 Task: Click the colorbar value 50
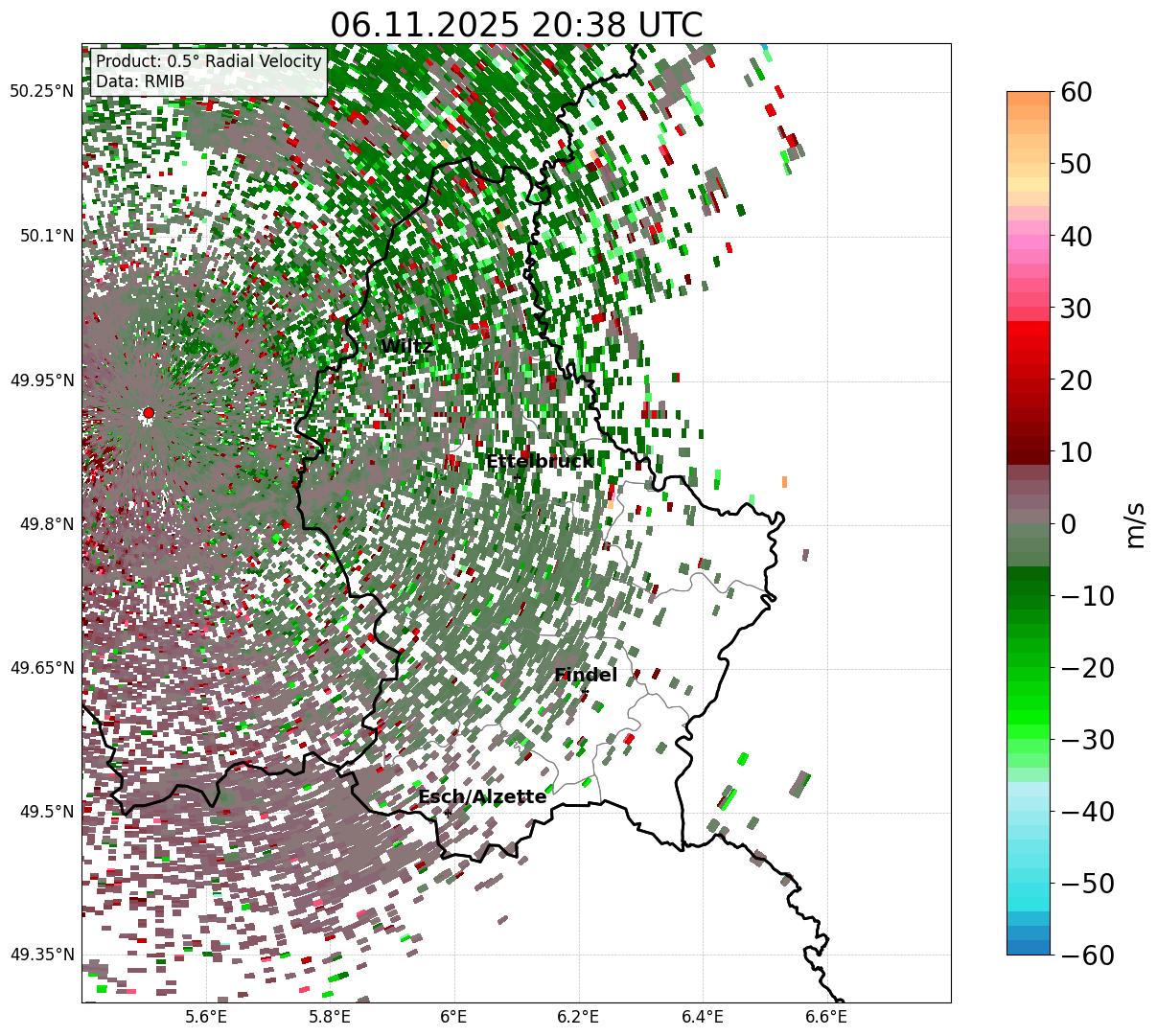coord(1076,164)
